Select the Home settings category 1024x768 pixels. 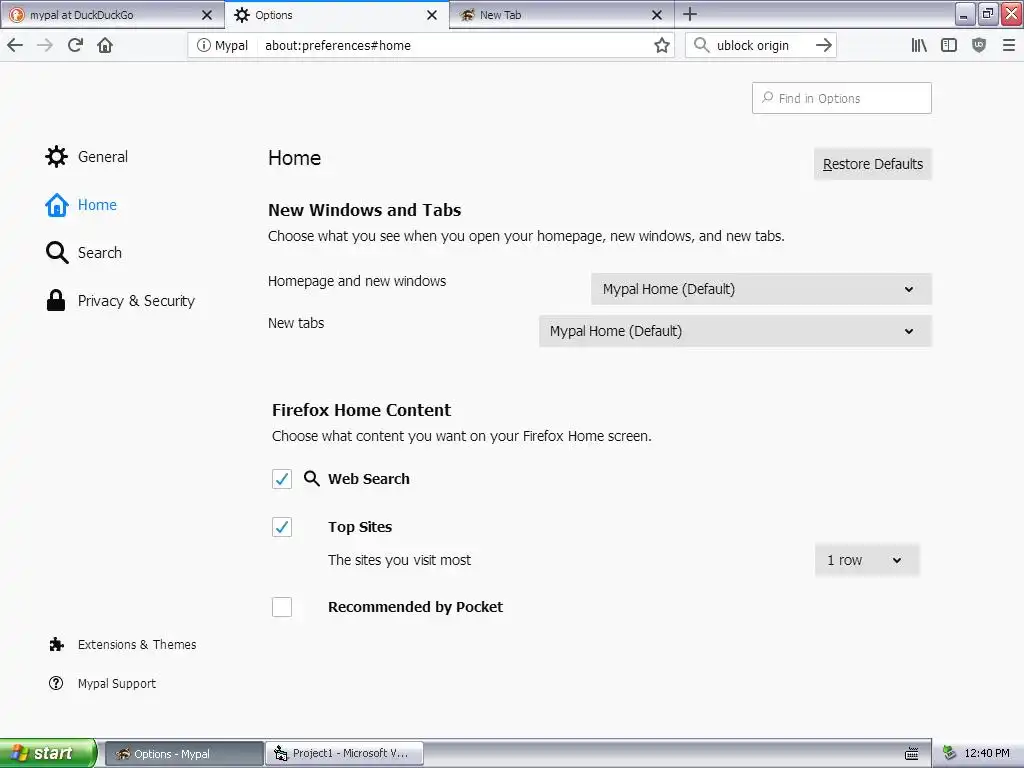[x=81, y=205]
